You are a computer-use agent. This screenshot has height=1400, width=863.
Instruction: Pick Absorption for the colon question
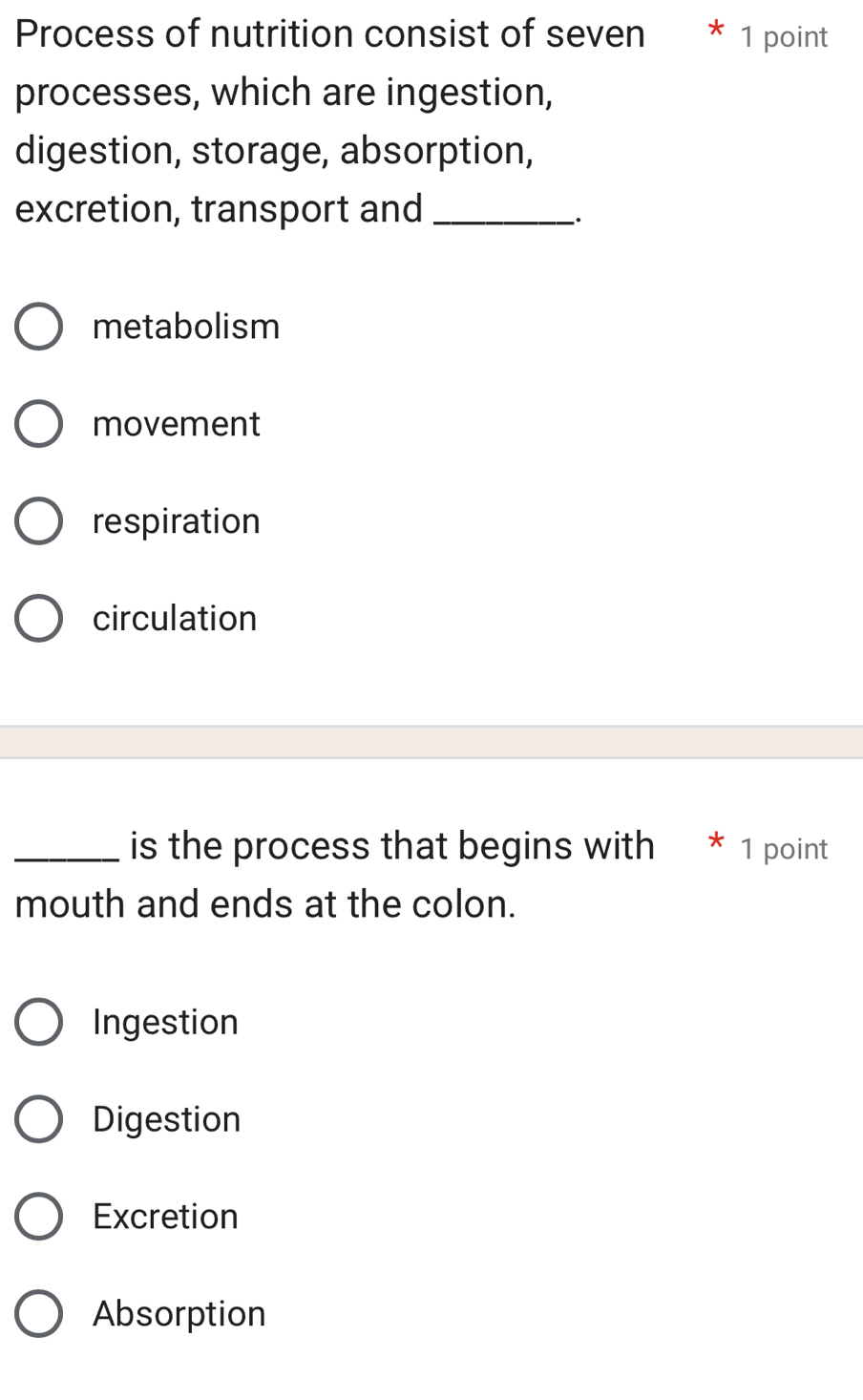[38, 1313]
